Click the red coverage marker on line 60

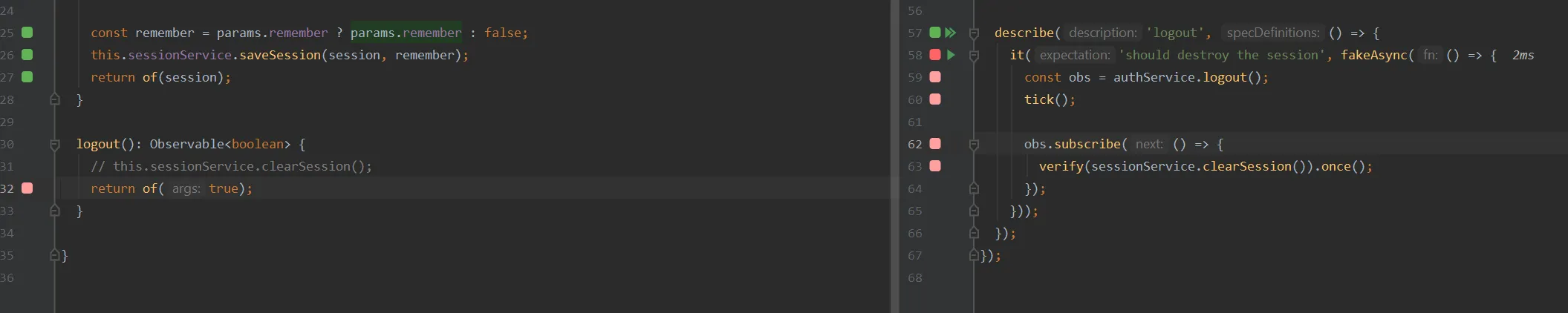pyautogui.click(x=935, y=99)
